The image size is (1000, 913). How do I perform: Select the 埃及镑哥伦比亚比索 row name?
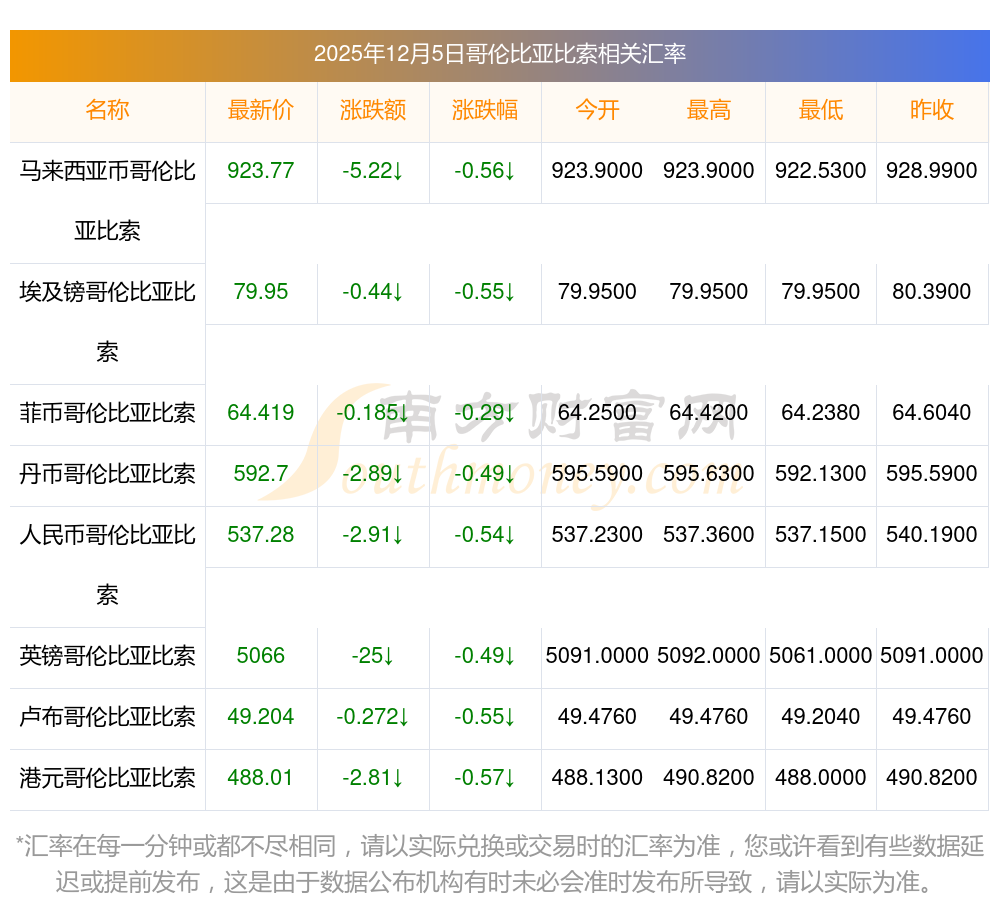coord(107,321)
